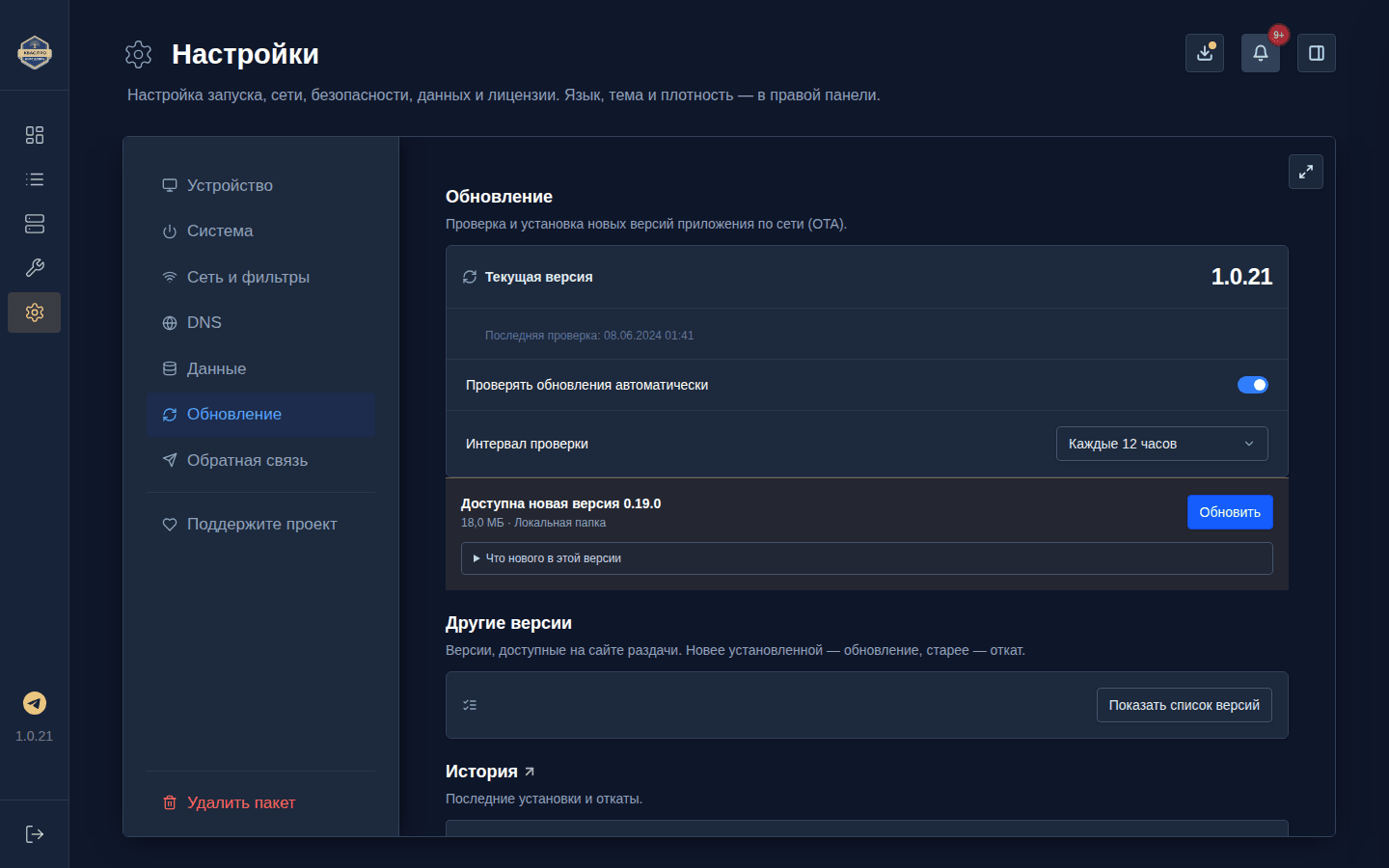The width and height of the screenshot is (1389, 868).
Task: Open the Каждые 12 часов interval dropdown
Action: click(1162, 444)
